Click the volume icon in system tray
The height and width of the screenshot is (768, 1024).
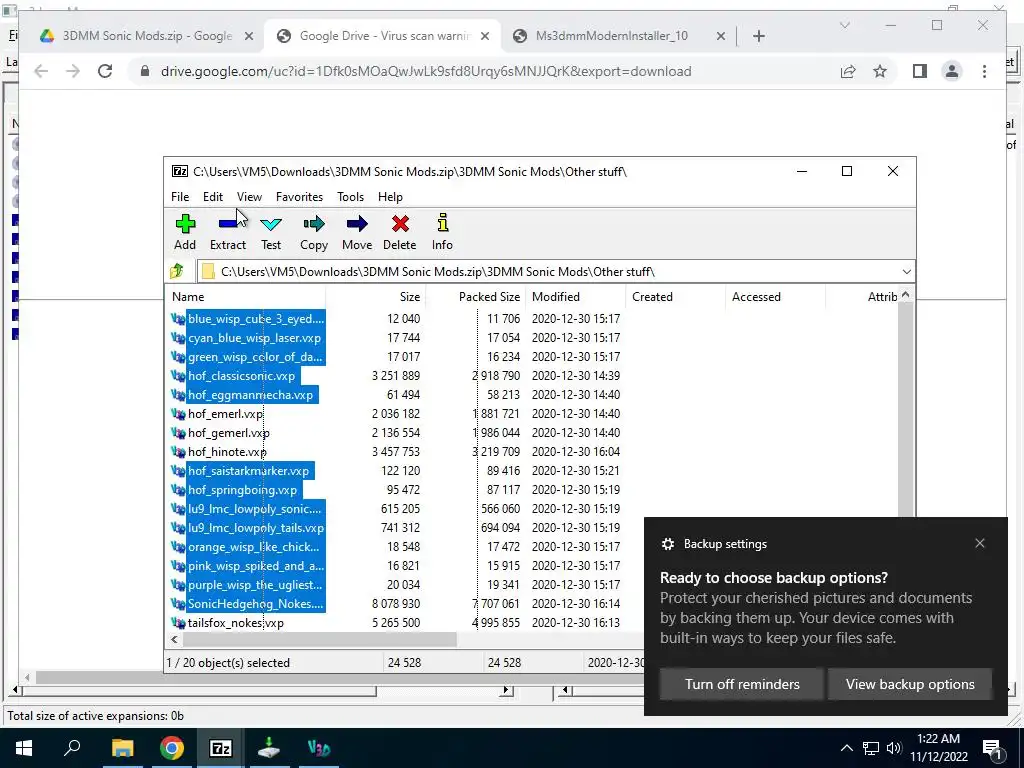(x=894, y=748)
